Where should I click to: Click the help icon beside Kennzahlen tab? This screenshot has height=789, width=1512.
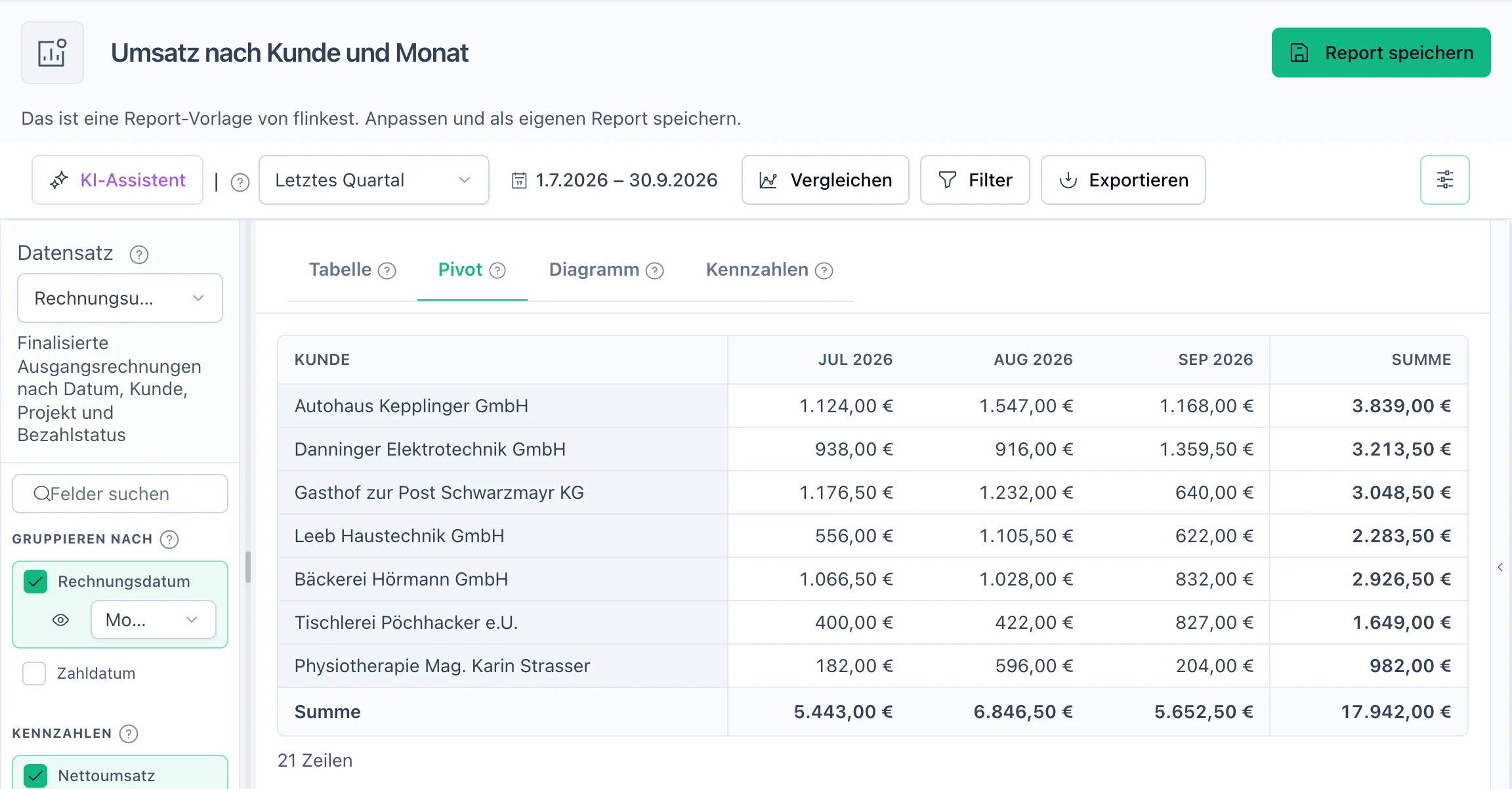[824, 270]
